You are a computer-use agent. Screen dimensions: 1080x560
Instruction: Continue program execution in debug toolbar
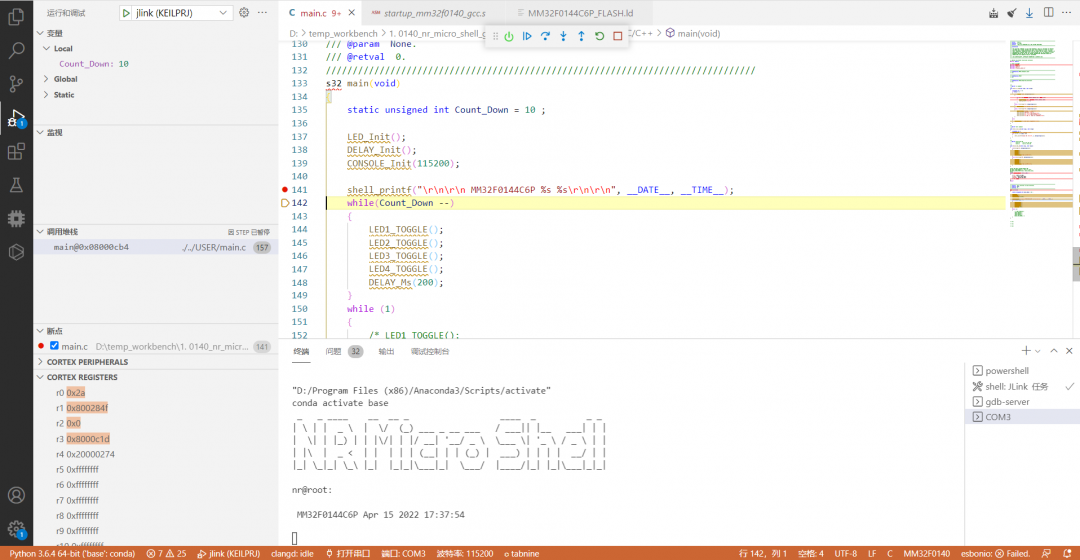[x=527, y=37]
